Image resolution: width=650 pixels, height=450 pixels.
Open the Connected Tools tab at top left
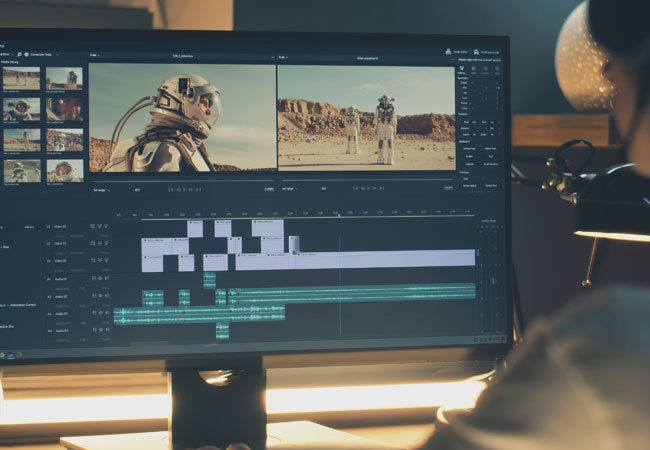pos(42,54)
